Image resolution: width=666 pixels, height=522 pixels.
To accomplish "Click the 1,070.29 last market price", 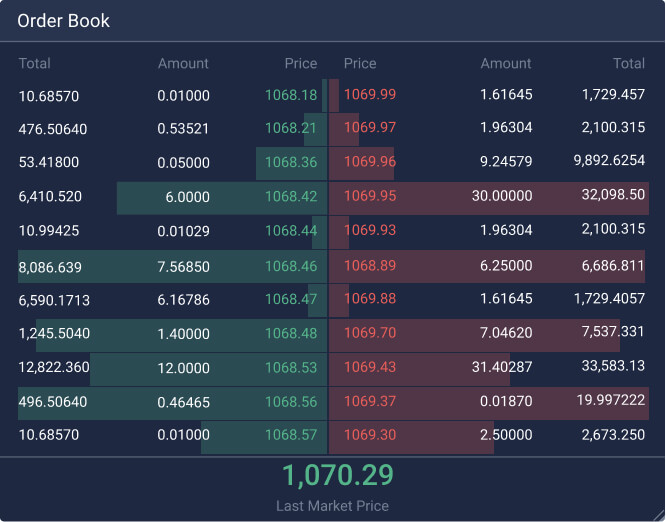I will coord(337,475).
